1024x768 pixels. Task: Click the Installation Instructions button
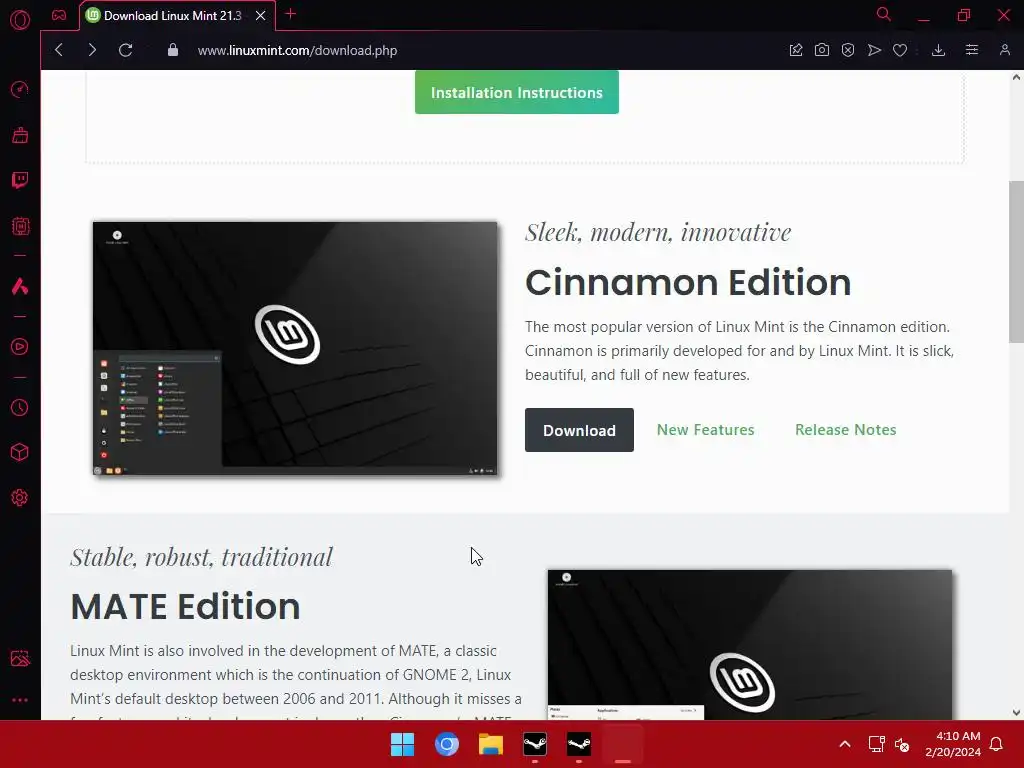click(517, 92)
